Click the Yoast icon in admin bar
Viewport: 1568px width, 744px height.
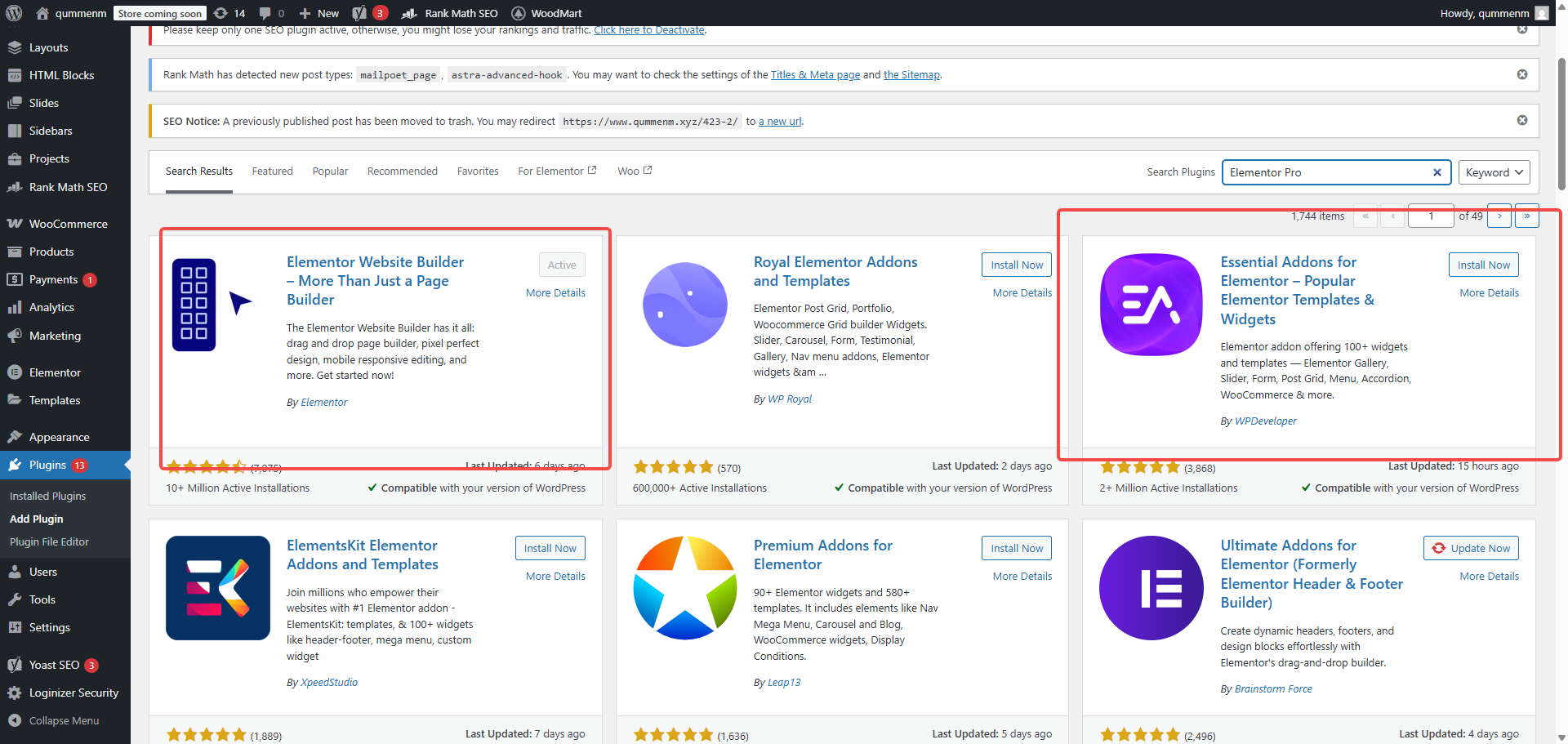point(360,13)
